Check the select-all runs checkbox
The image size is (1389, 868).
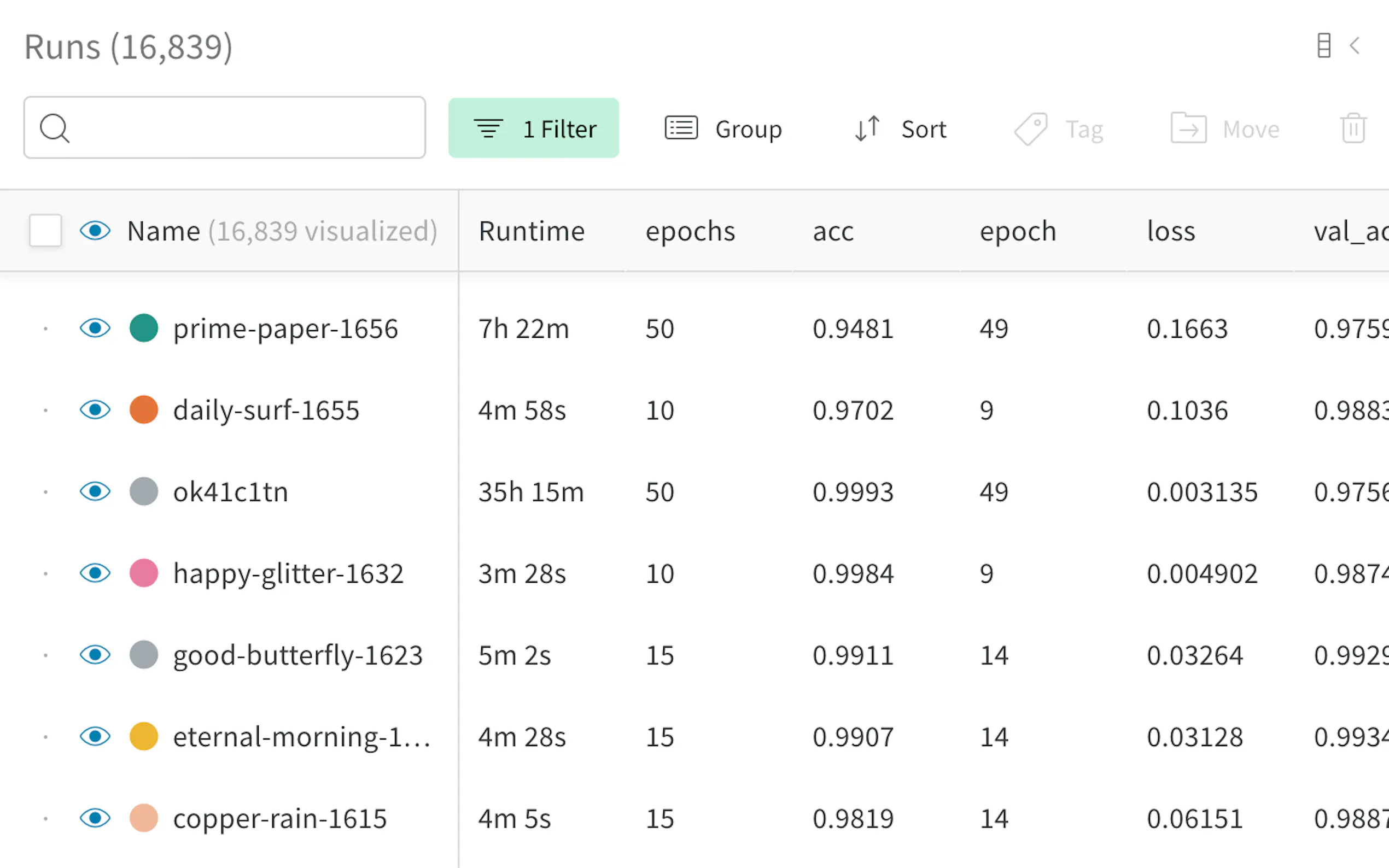[45, 231]
